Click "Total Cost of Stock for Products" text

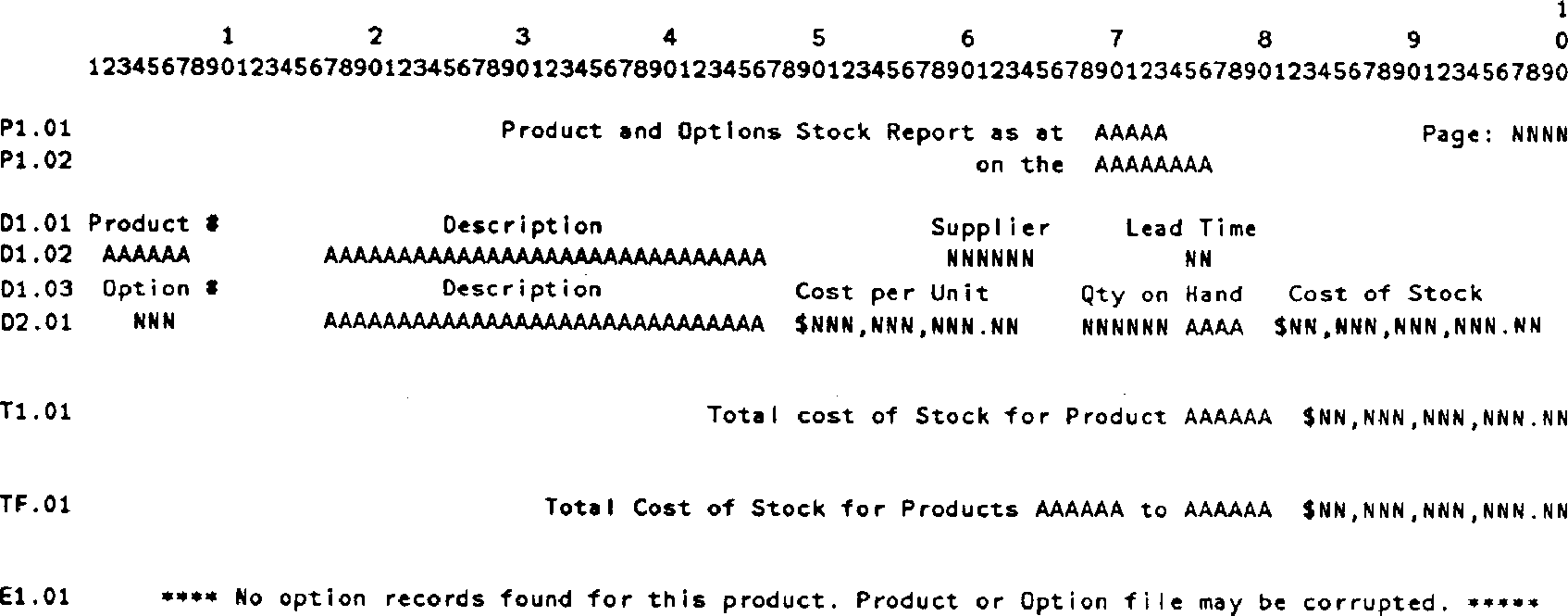pos(780,509)
